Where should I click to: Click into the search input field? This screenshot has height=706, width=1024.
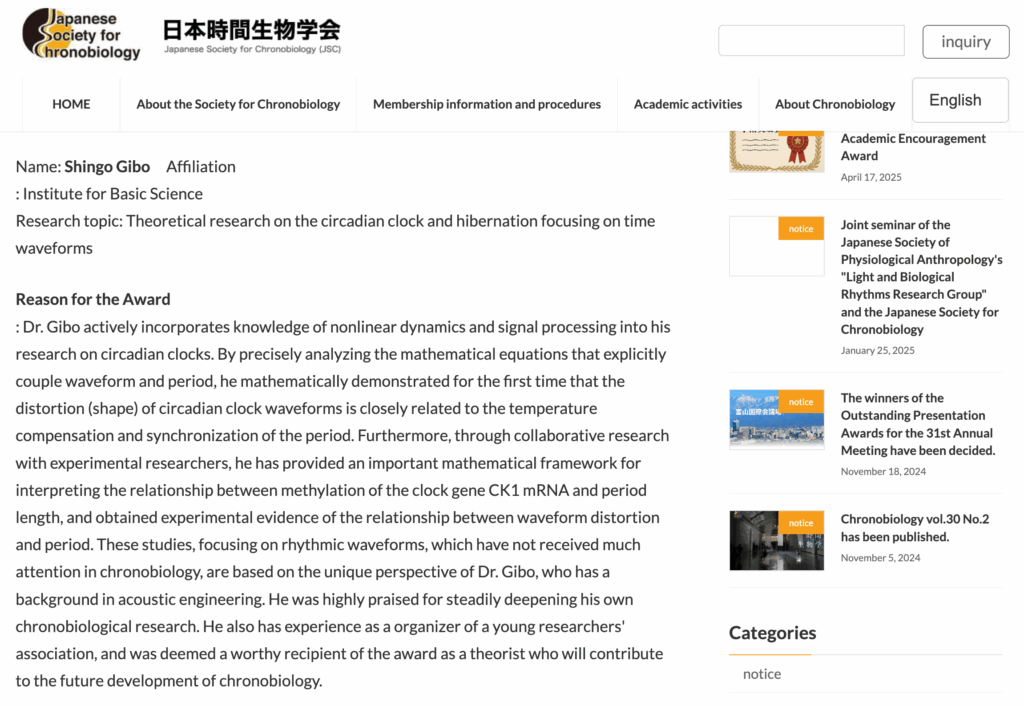tap(811, 41)
